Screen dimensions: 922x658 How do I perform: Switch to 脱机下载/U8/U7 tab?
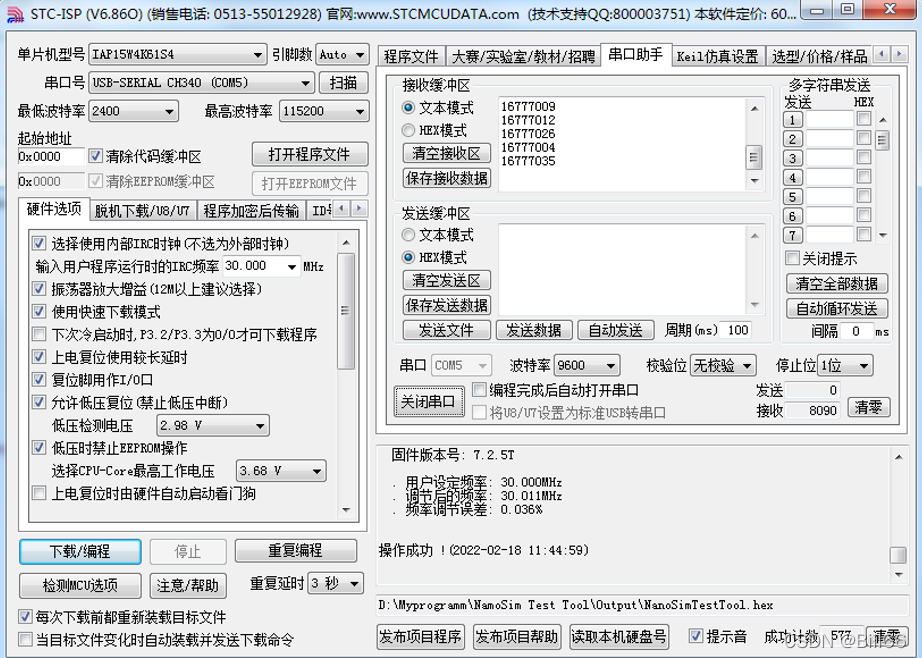pyautogui.click(x=142, y=211)
